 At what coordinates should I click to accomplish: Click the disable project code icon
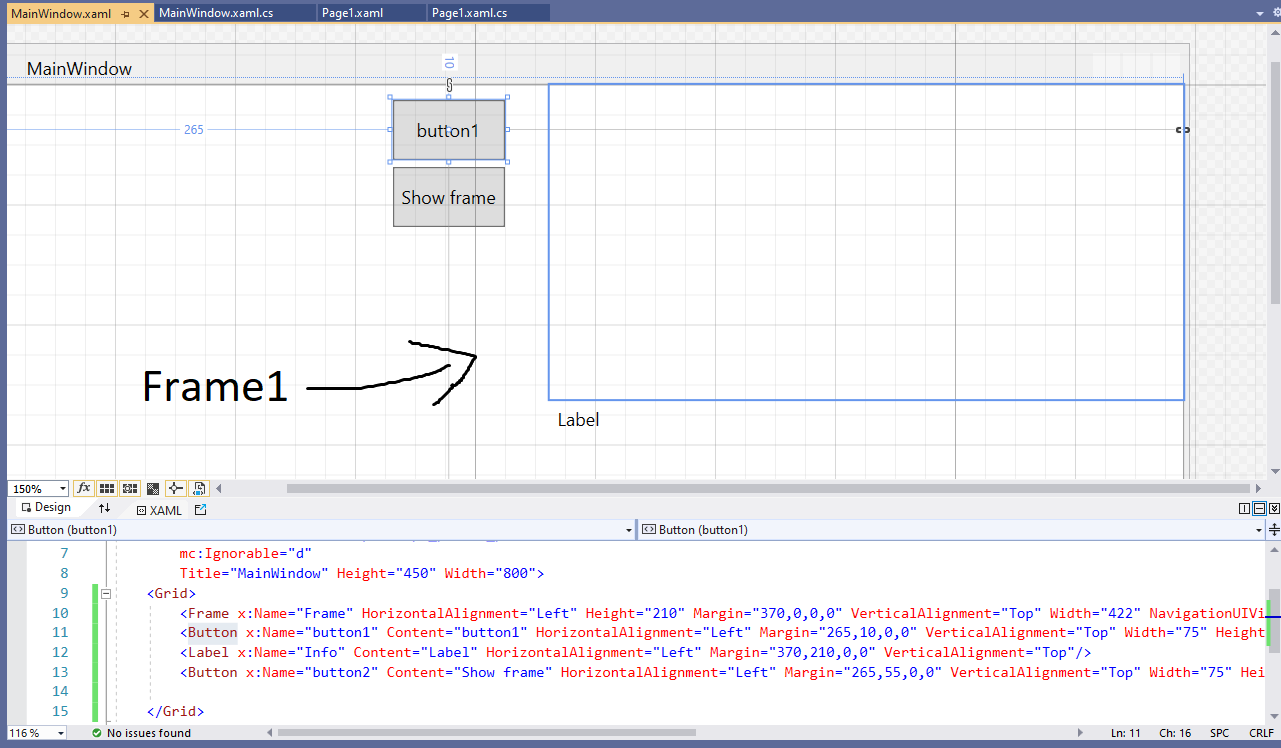[198, 489]
